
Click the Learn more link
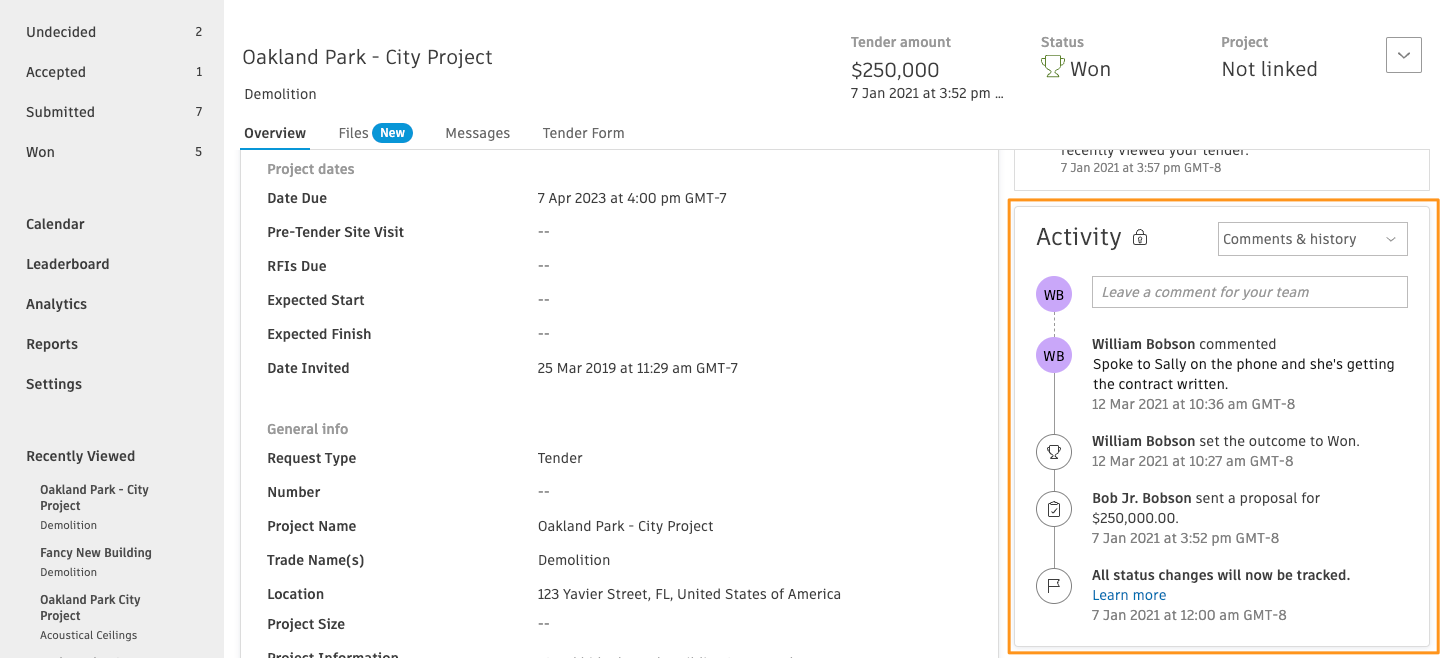click(1128, 594)
